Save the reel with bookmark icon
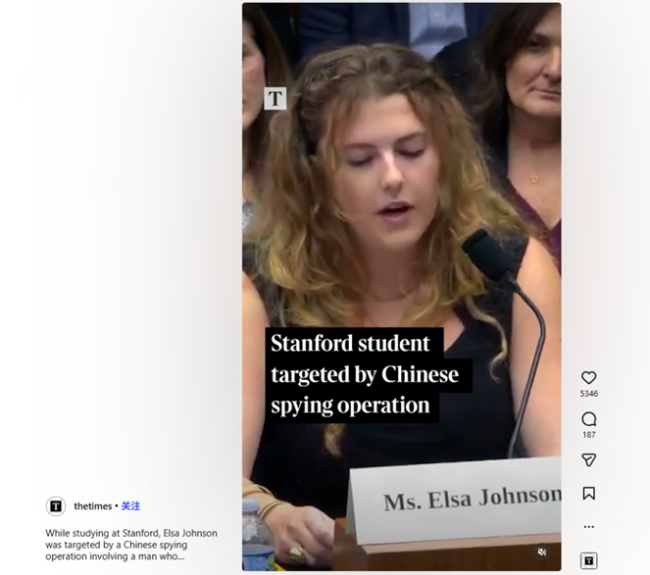Image resolution: width=650 pixels, height=575 pixels. (x=589, y=493)
